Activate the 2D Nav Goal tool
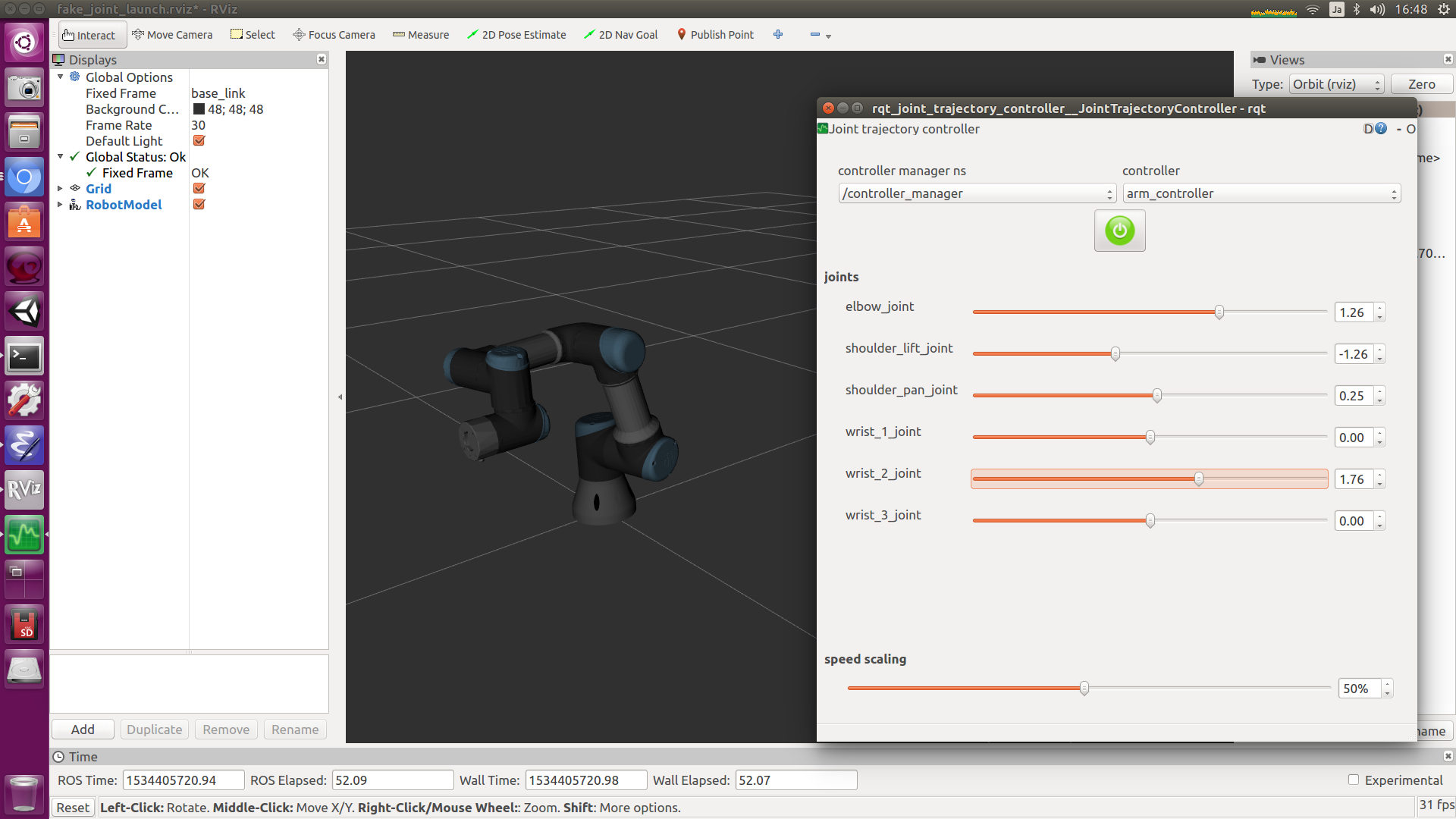The image size is (1456, 819). tap(620, 35)
